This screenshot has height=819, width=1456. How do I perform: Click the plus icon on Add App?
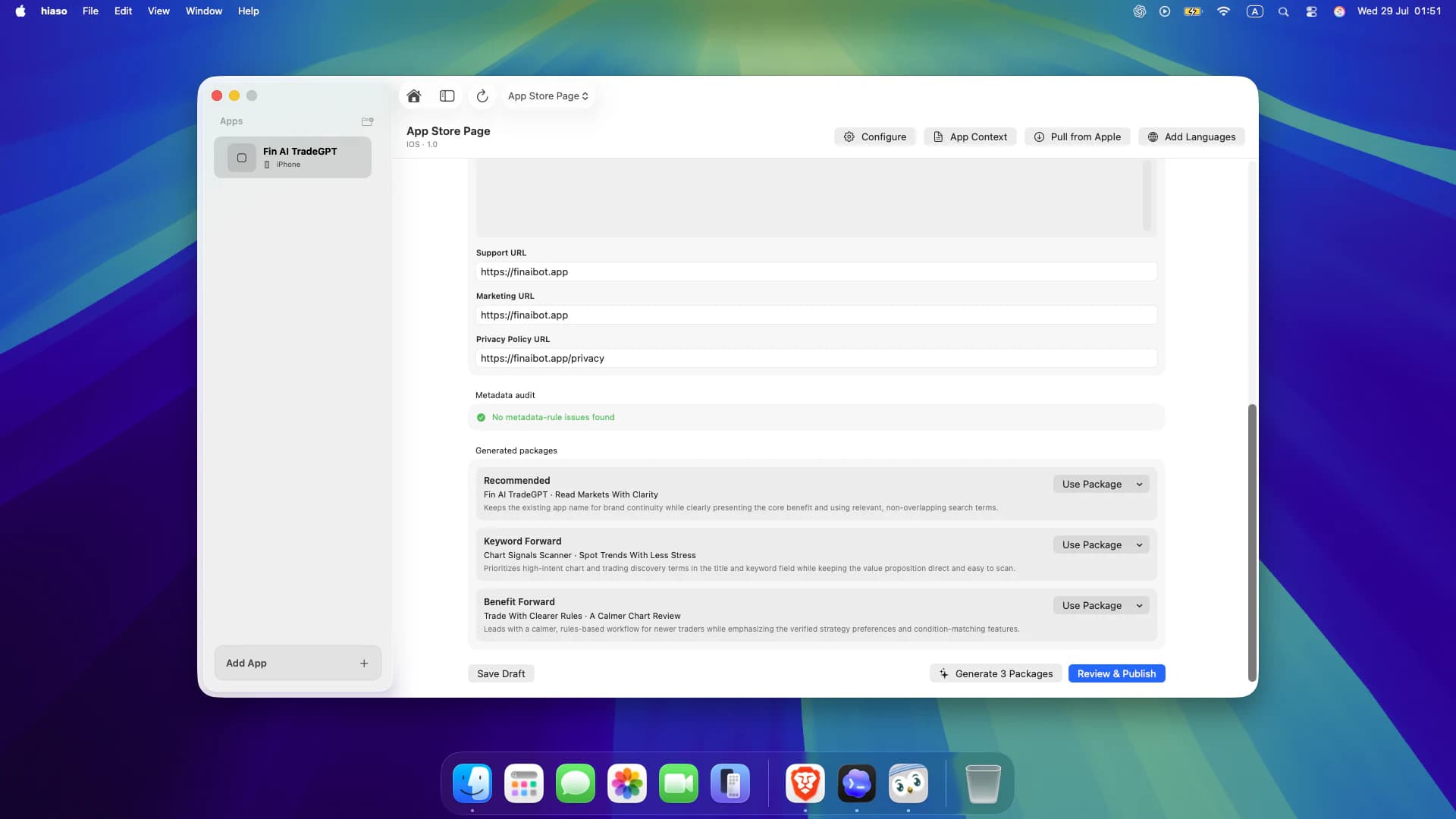[364, 663]
